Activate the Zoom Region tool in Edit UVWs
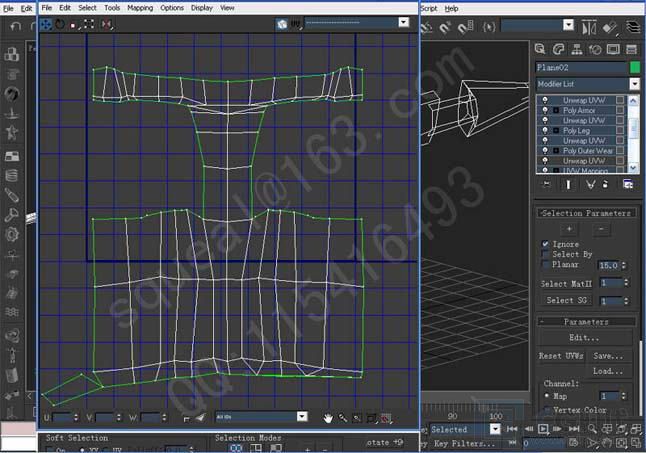This screenshot has width=646, height=453. coord(357,418)
